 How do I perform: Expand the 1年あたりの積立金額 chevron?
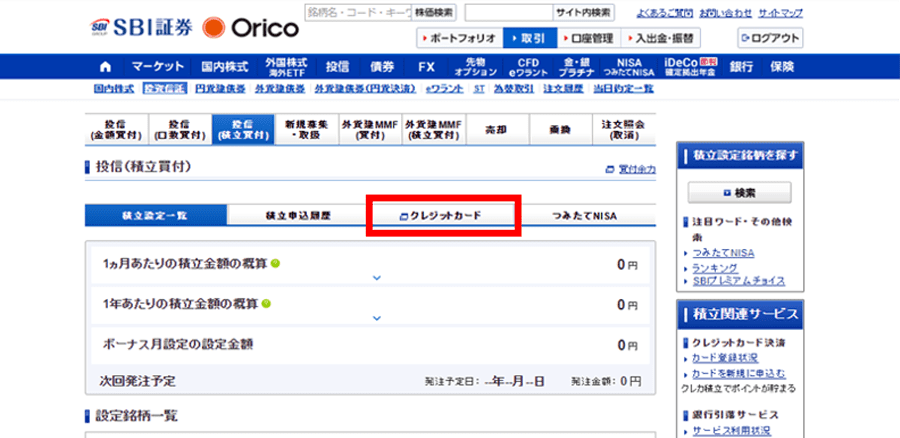[377, 319]
